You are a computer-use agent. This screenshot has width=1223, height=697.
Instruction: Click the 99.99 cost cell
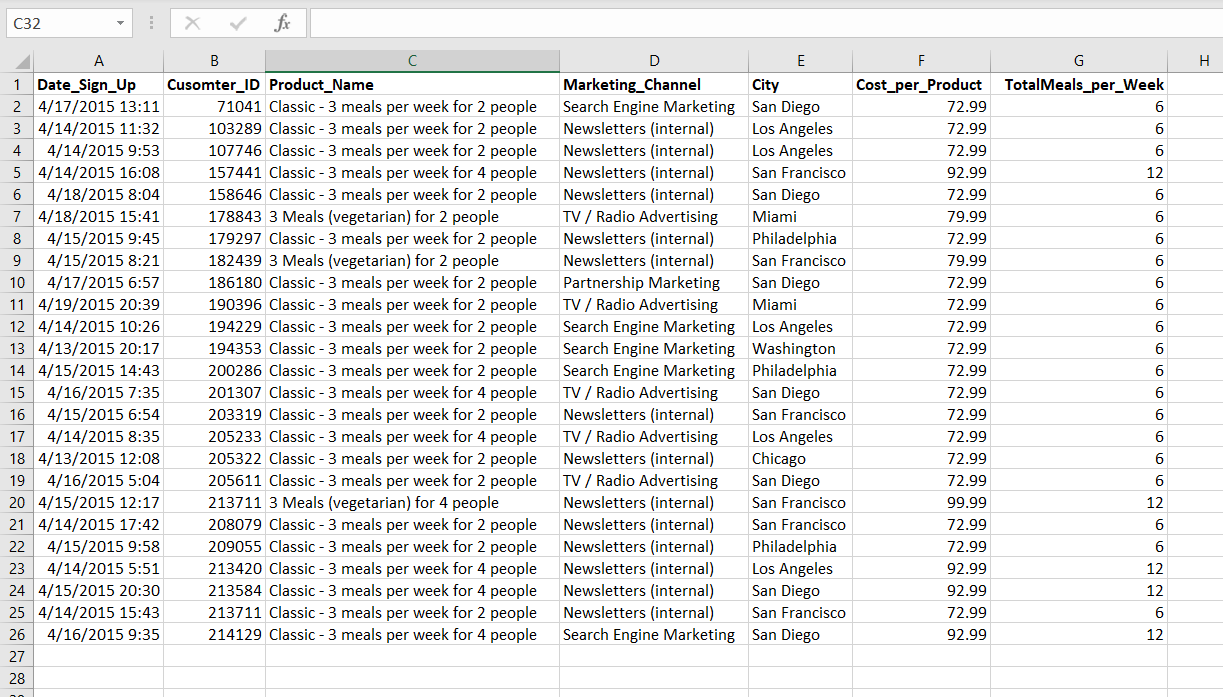point(921,503)
